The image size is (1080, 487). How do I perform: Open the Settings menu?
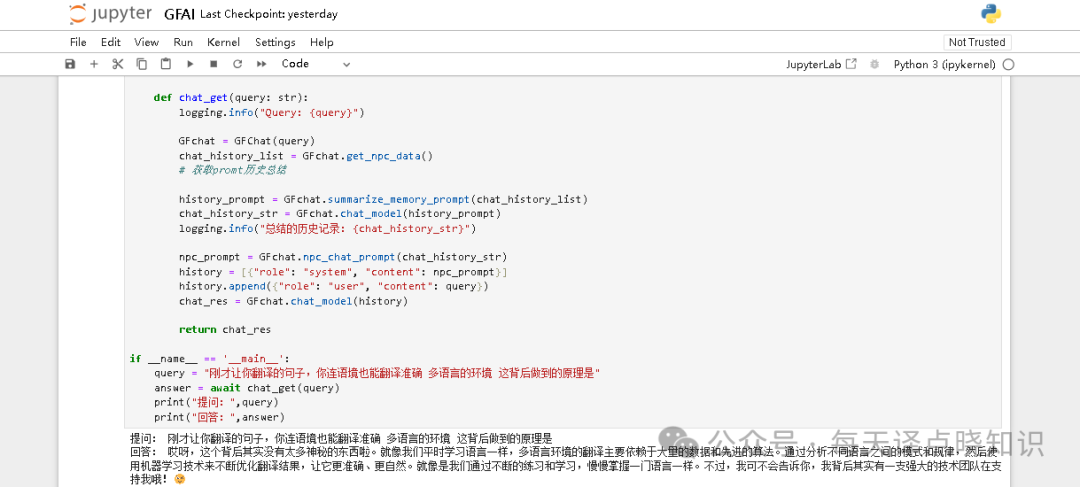(x=275, y=42)
